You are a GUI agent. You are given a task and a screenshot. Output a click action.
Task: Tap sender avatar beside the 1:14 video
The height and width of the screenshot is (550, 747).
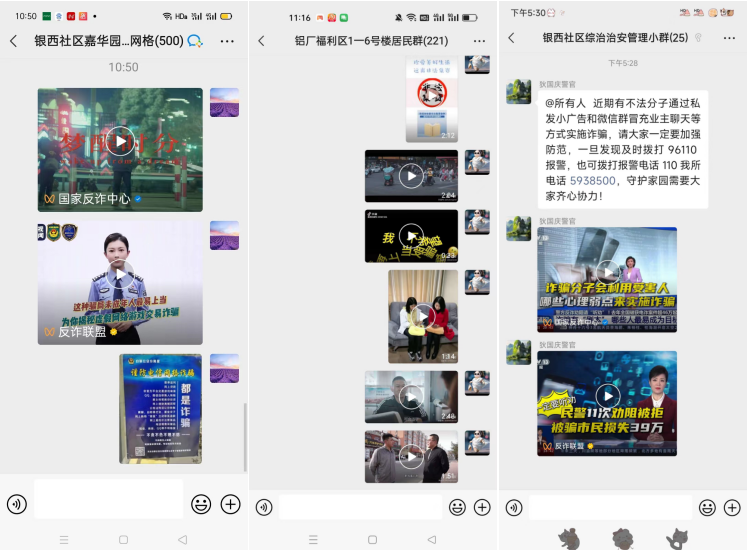477,283
